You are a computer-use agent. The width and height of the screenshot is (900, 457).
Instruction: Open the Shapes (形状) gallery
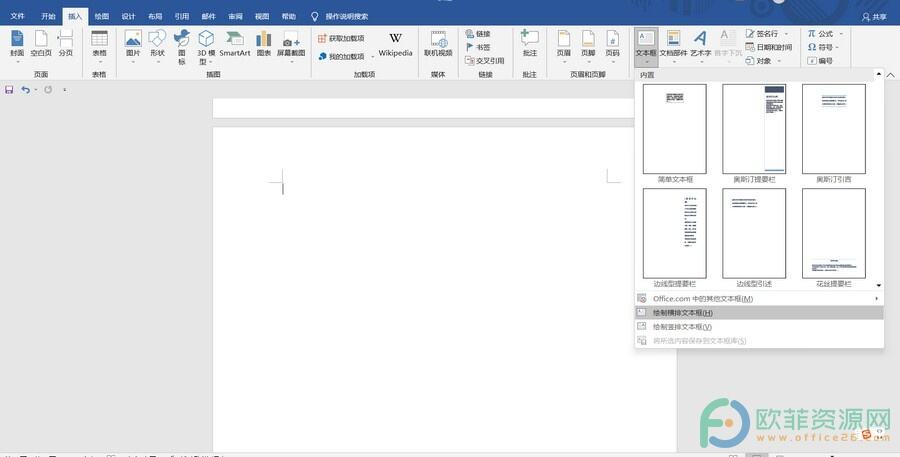click(x=157, y=46)
